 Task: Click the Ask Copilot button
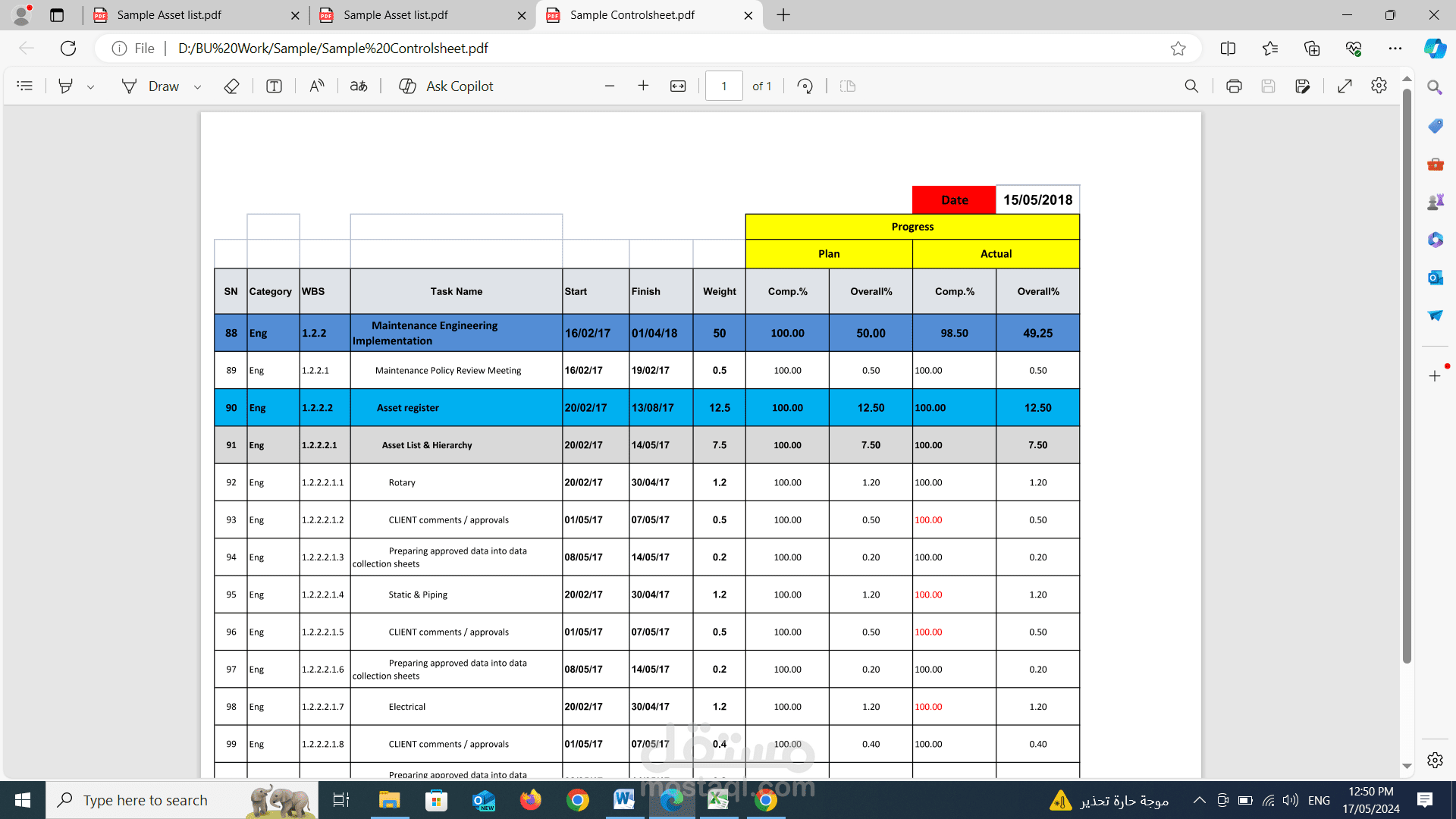(447, 86)
